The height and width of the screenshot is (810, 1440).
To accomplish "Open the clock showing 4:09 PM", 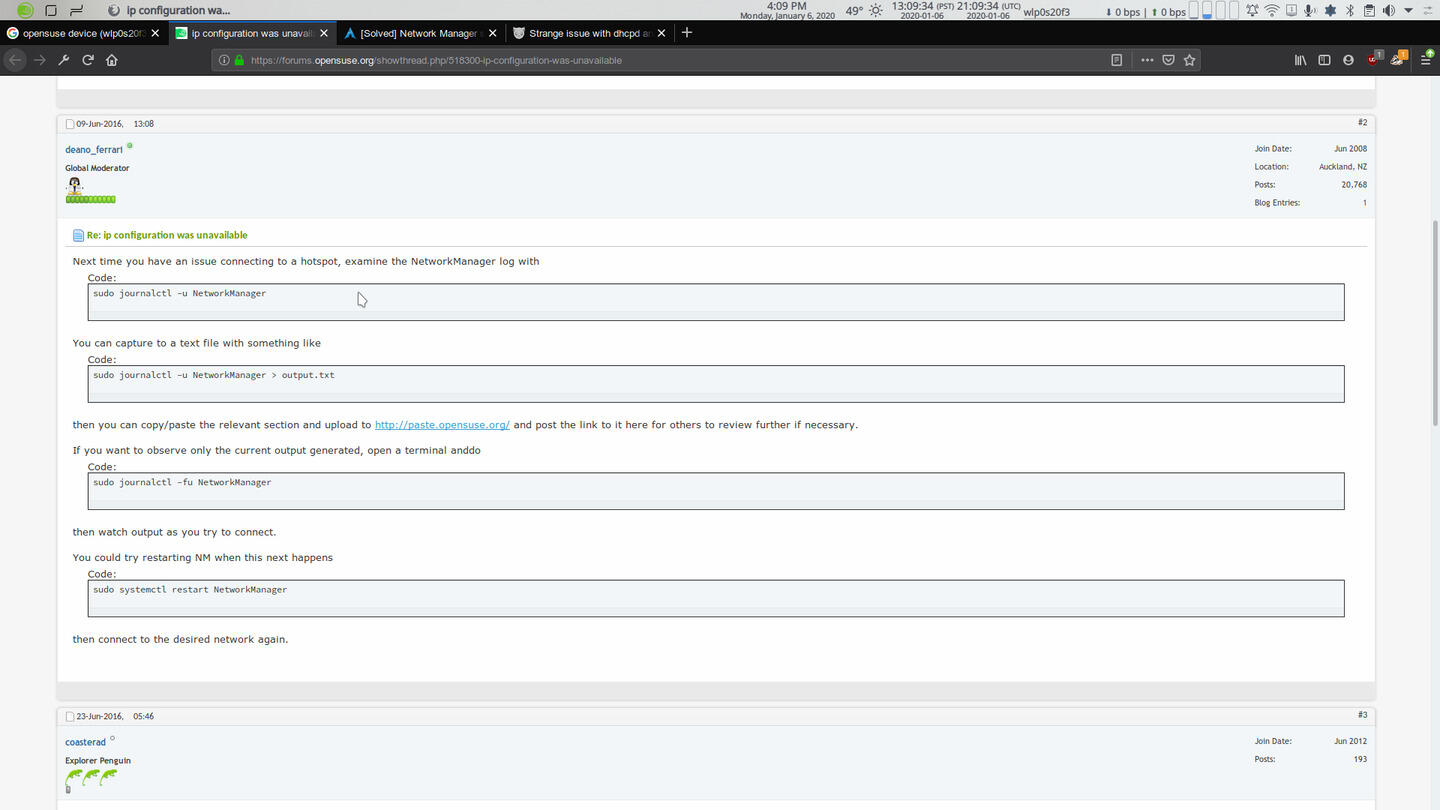I will pos(786,10).
